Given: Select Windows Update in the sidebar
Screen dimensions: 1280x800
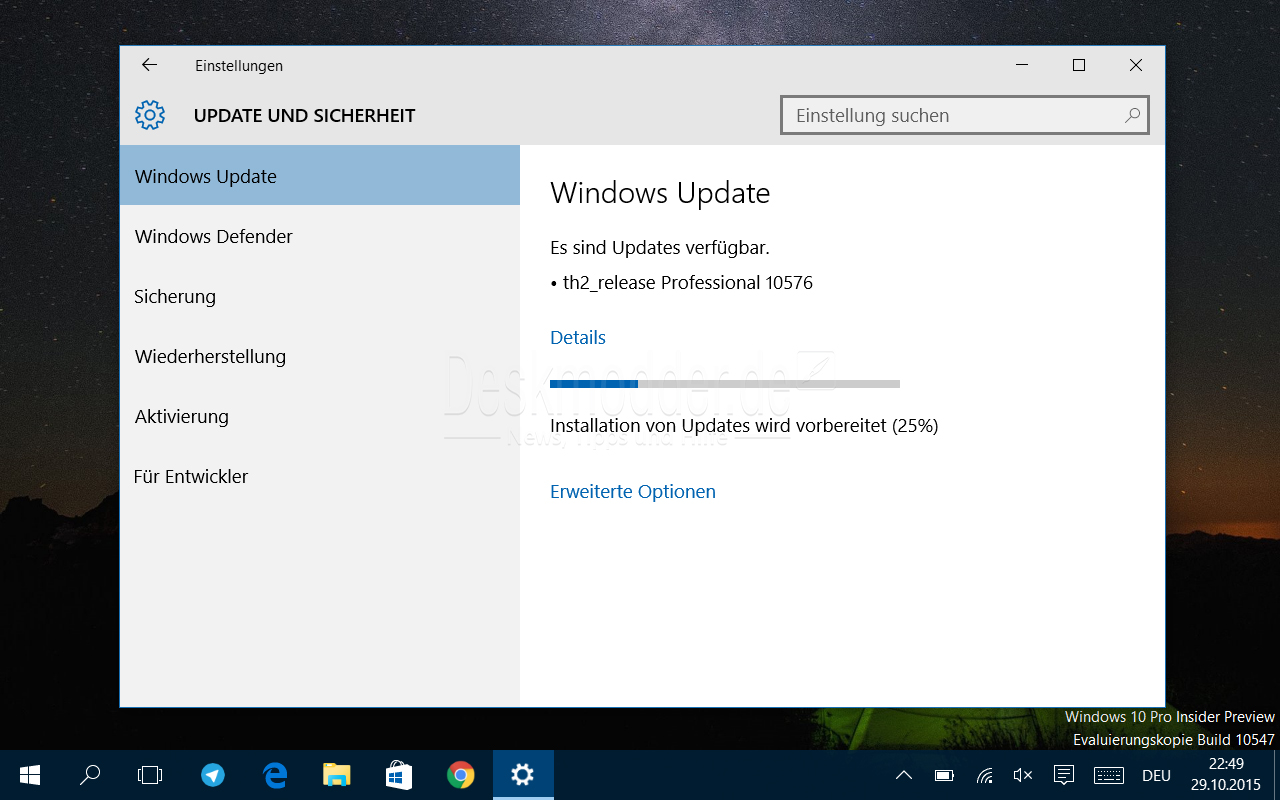Looking at the screenshot, I should click(320, 176).
